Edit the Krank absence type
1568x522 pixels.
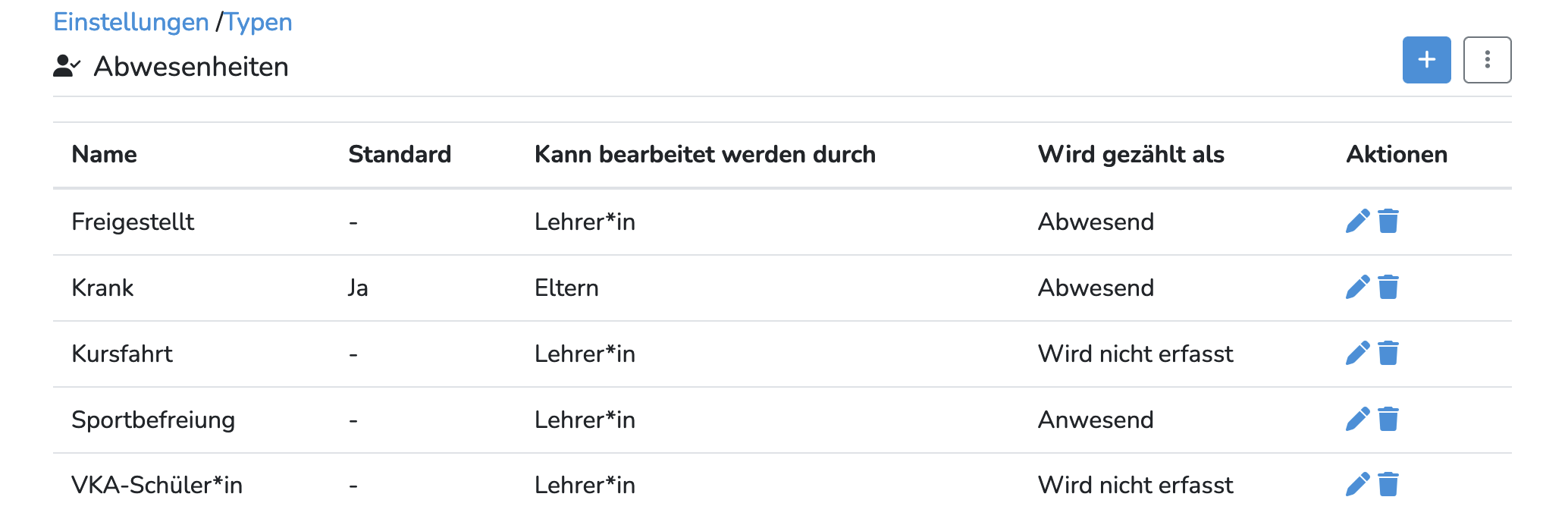coord(1356,288)
